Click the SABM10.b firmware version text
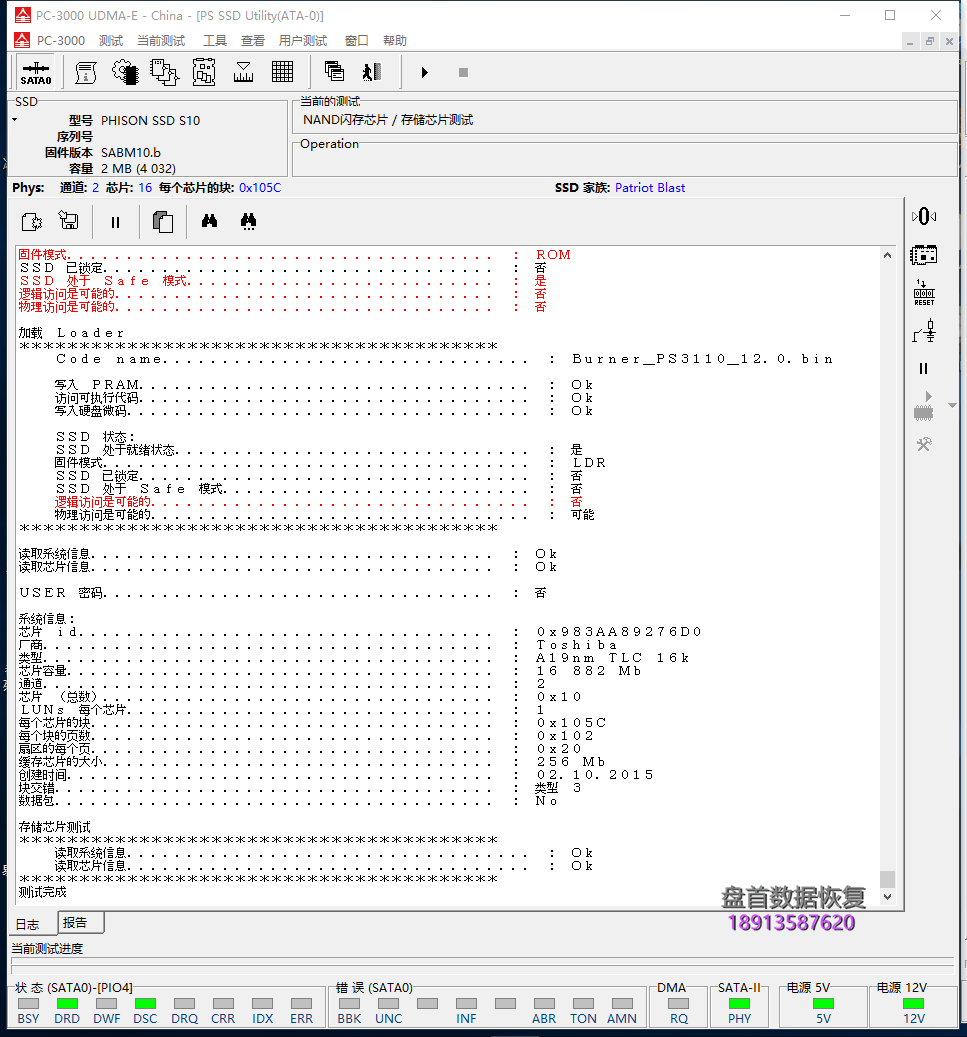The height and width of the screenshot is (1037, 967). (130, 153)
